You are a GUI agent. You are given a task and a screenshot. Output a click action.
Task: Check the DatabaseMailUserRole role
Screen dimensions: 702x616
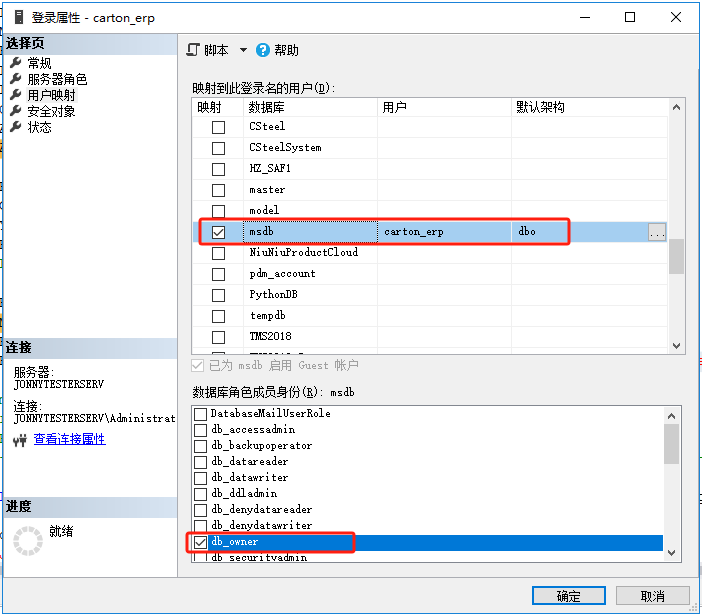(x=200, y=414)
